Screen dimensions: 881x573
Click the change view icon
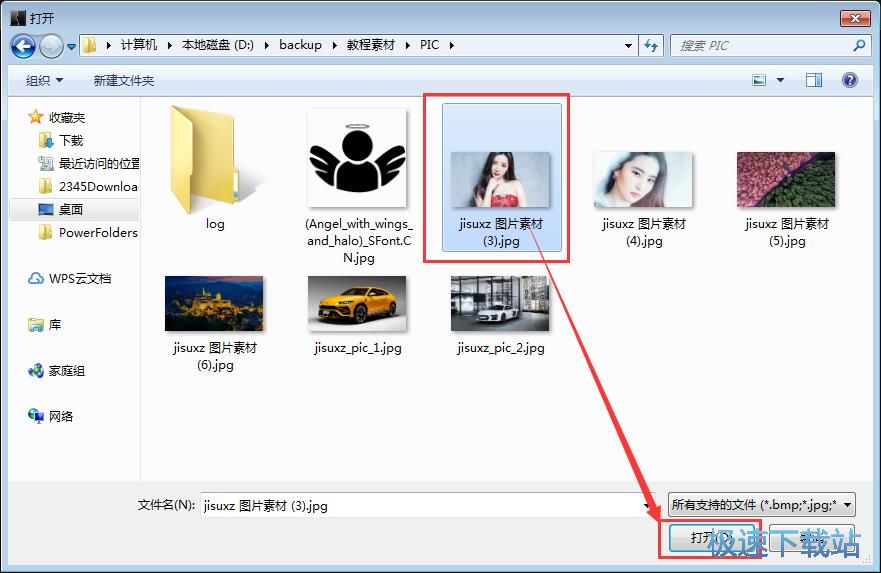point(759,80)
